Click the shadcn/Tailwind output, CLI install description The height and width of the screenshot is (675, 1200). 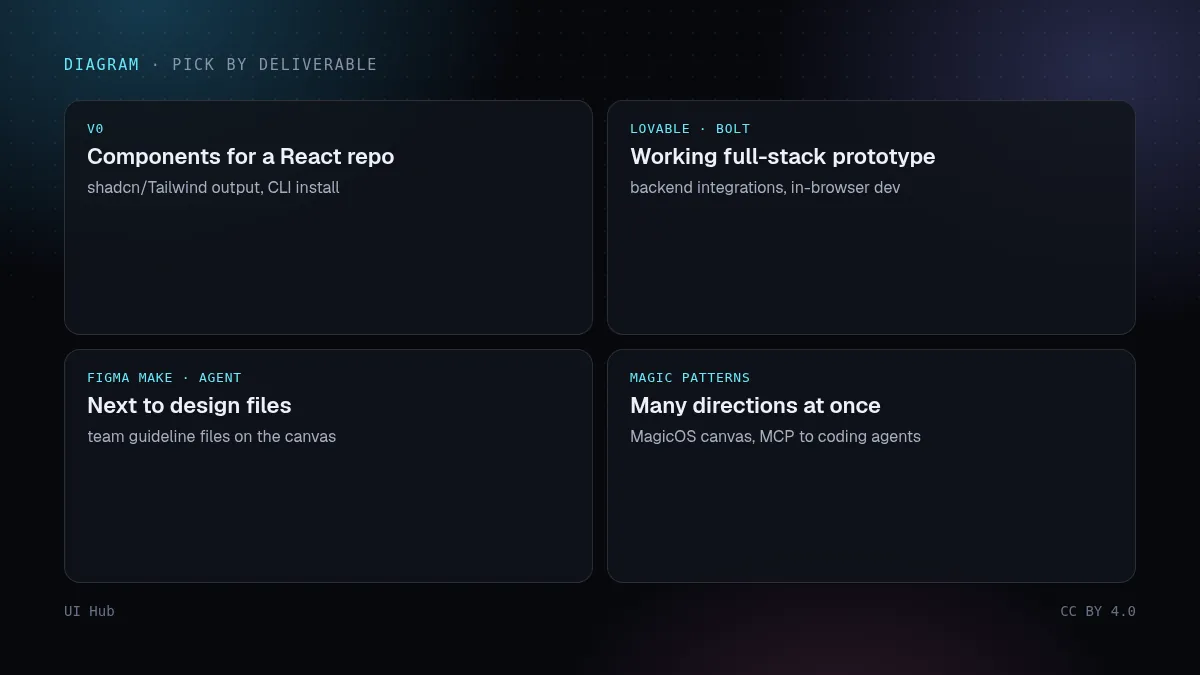213,188
